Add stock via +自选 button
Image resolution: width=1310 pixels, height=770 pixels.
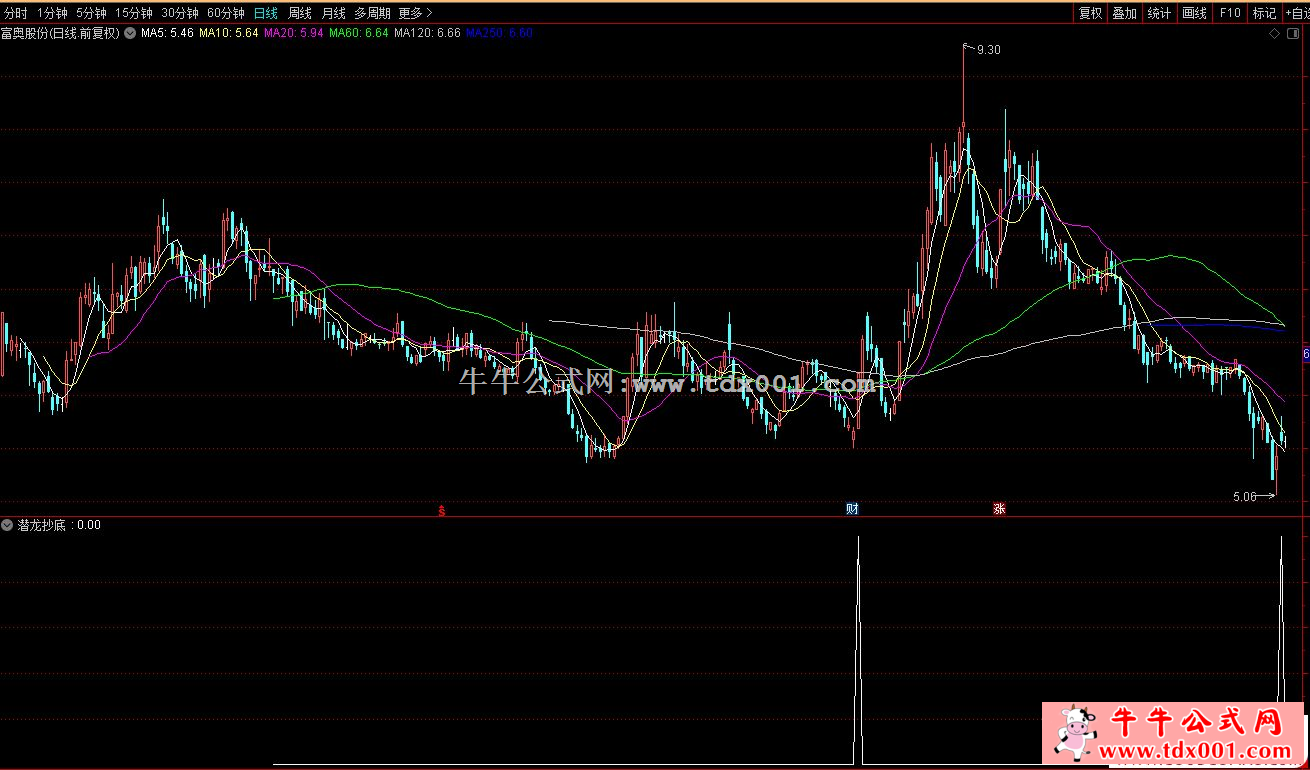1297,13
